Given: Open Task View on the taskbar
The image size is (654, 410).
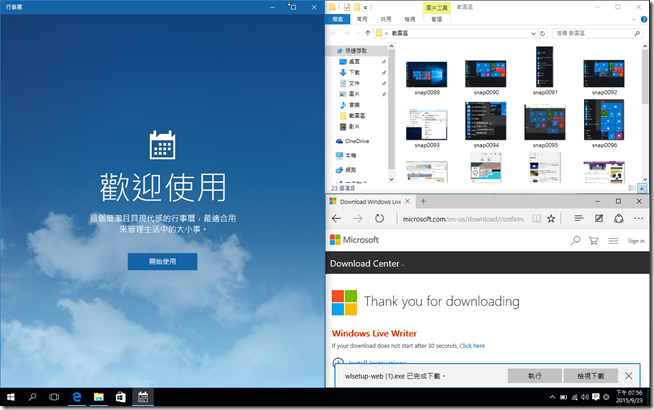Looking at the screenshot, I should (x=54, y=397).
